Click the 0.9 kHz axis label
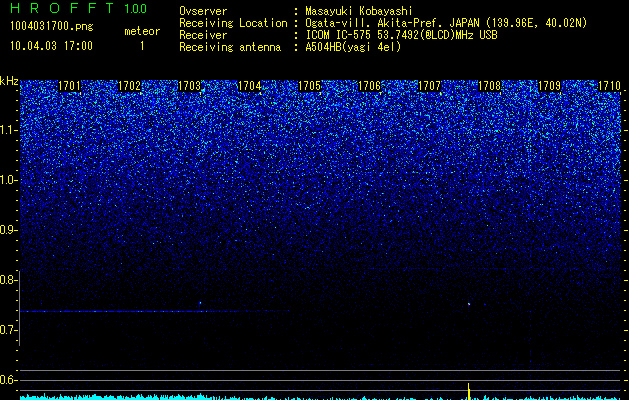This screenshot has height=400, width=629. tap(8, 230)
